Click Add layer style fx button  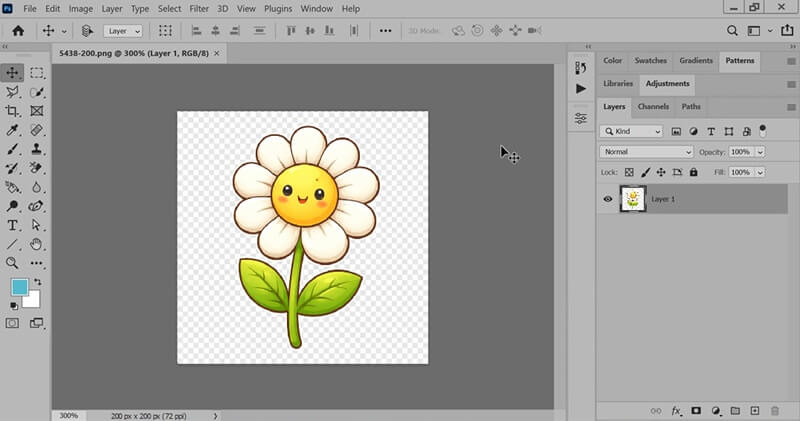point(677,411)
